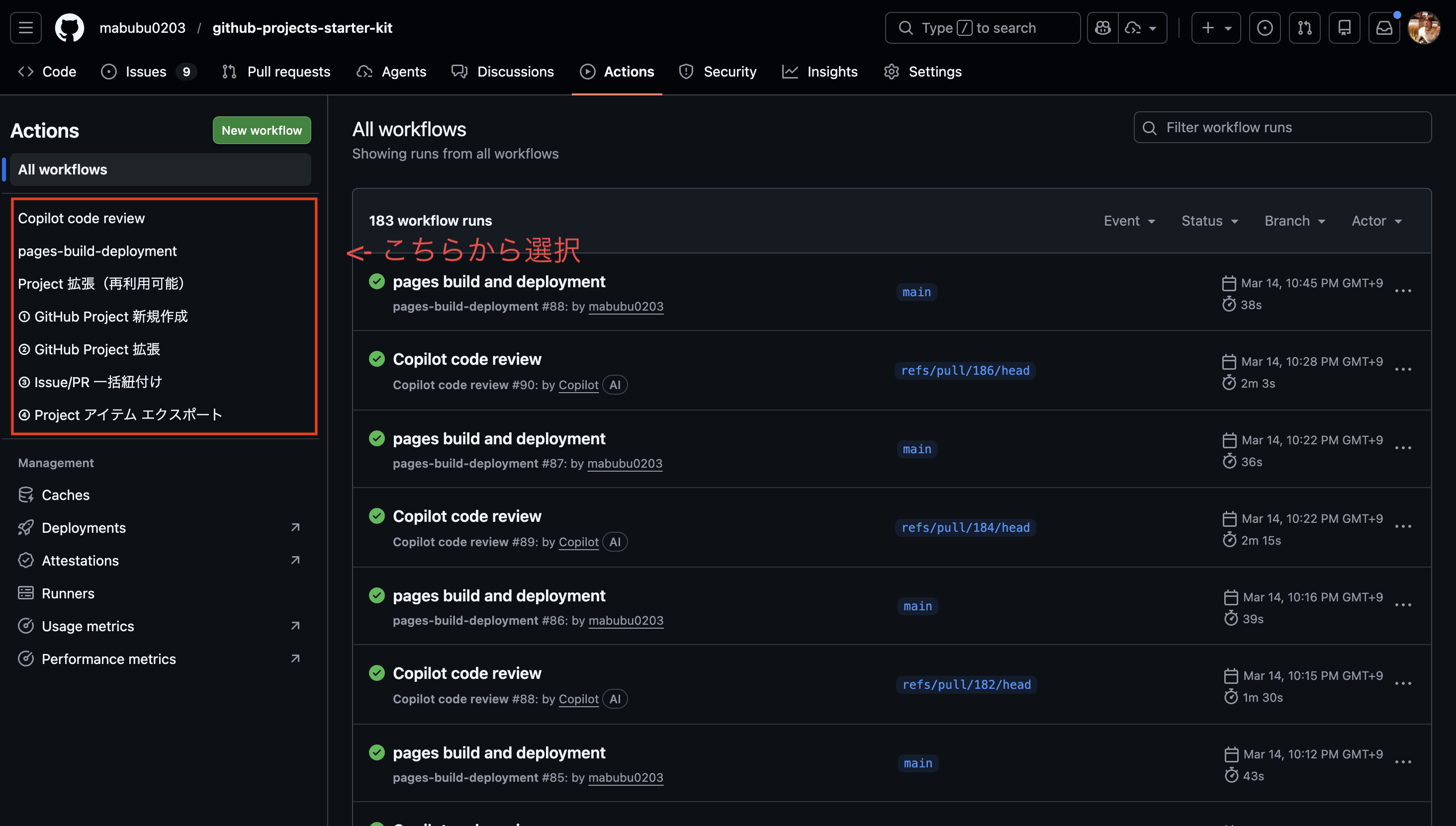Screen dimensions: 1456x826
Task: Open Pull requests icon in top header
Action: [x=1304, y=28]
